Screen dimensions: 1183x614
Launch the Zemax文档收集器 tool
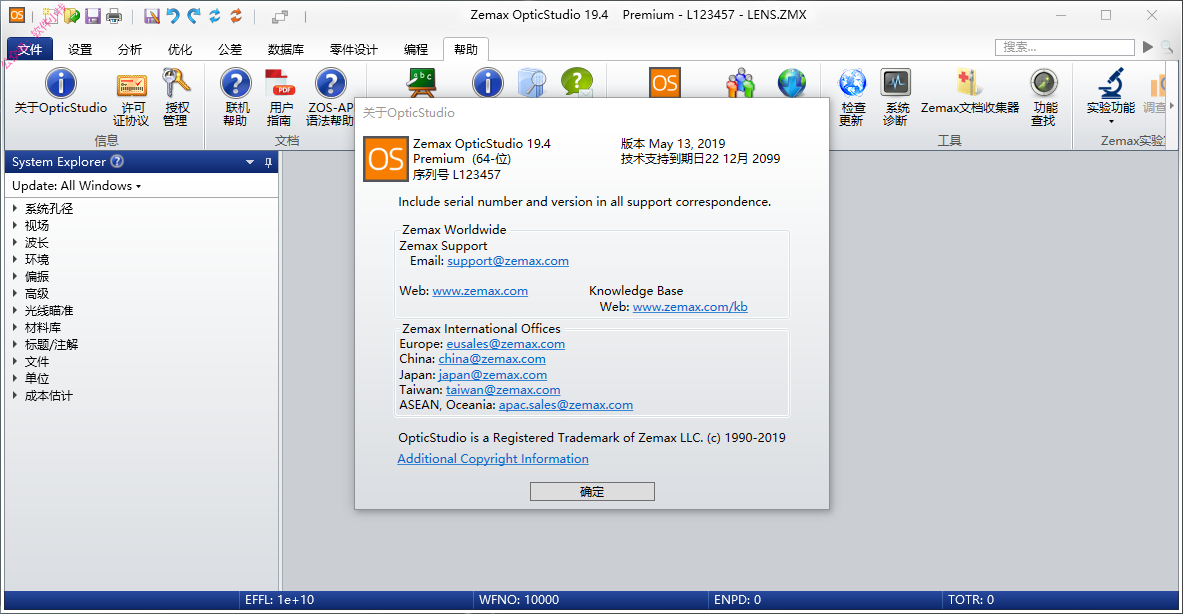pos(970,92)
